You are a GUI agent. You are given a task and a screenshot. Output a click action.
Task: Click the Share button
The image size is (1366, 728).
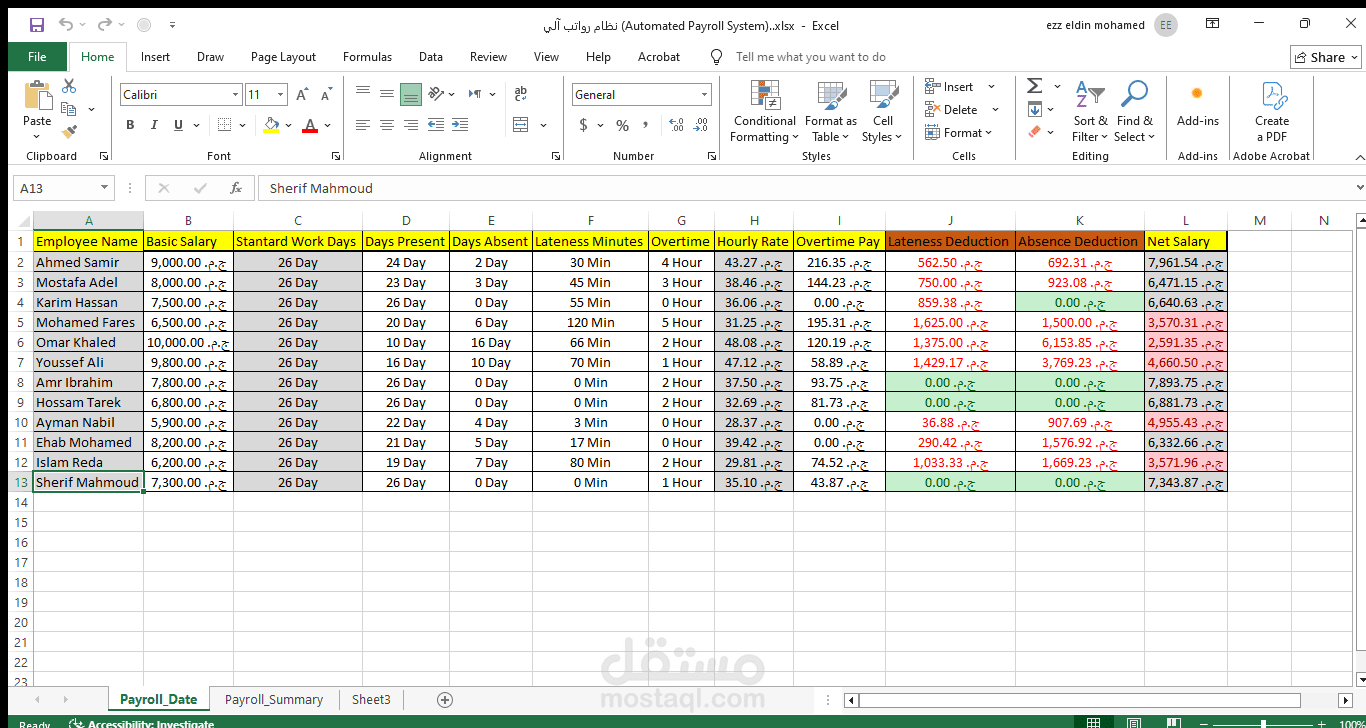1325,57
